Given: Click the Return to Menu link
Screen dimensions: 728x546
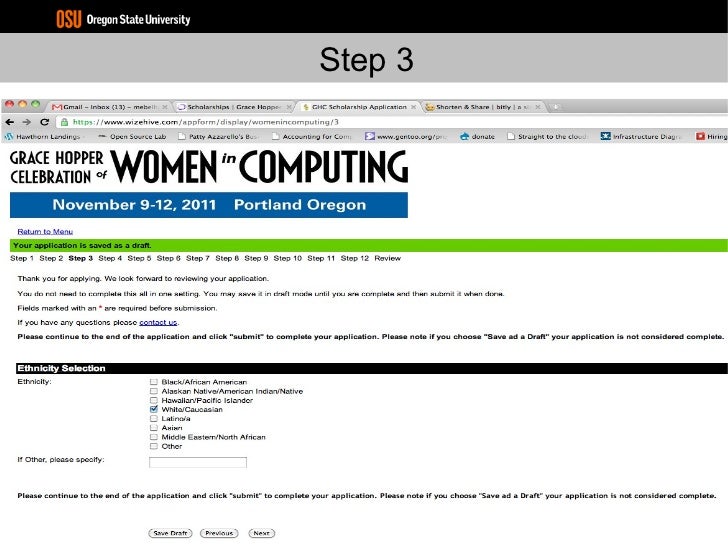Looking at the screenshot, I should coord(45,231).
